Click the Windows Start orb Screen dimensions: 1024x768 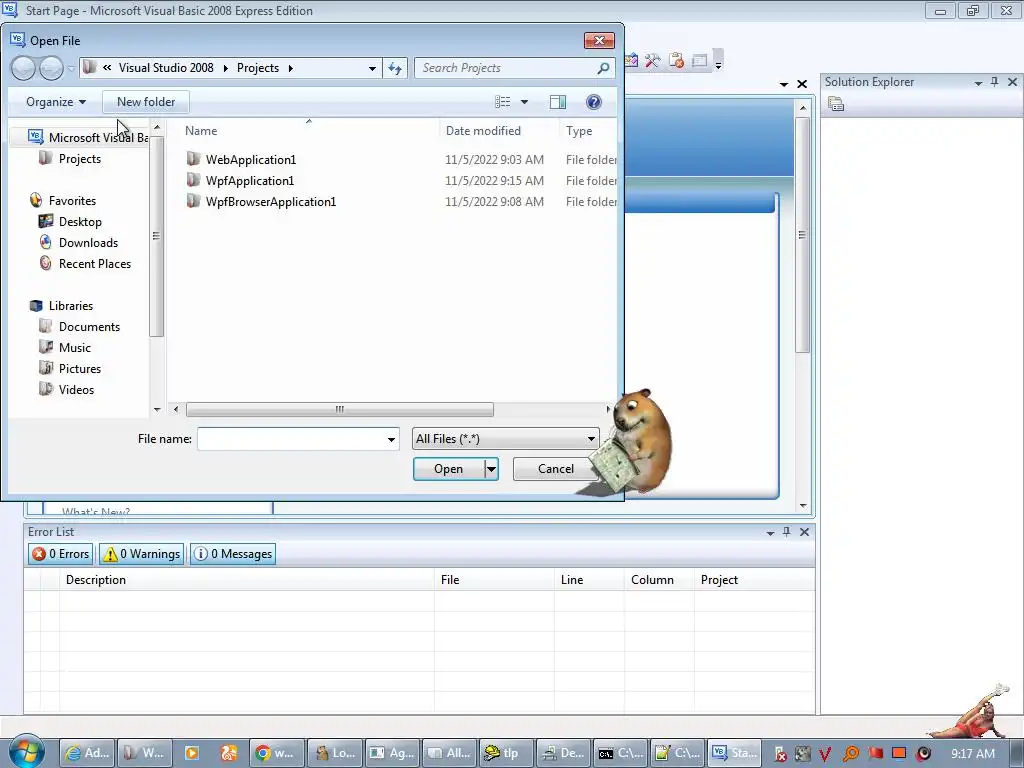27,751
